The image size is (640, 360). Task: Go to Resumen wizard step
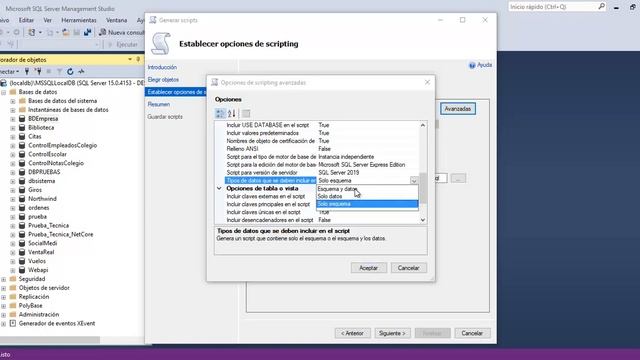click(x=158, y=104)
